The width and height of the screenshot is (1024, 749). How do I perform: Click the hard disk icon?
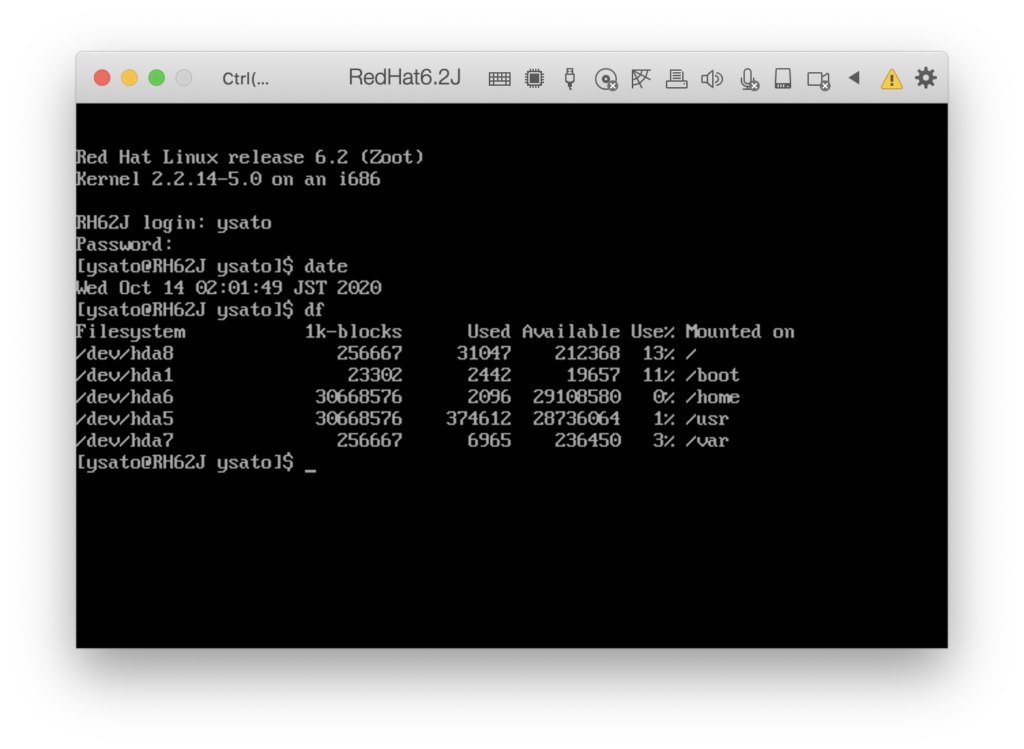783,78
